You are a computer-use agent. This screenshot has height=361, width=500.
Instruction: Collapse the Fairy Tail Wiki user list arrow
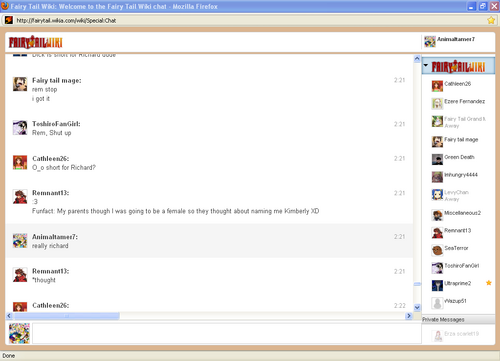point(426,65)
